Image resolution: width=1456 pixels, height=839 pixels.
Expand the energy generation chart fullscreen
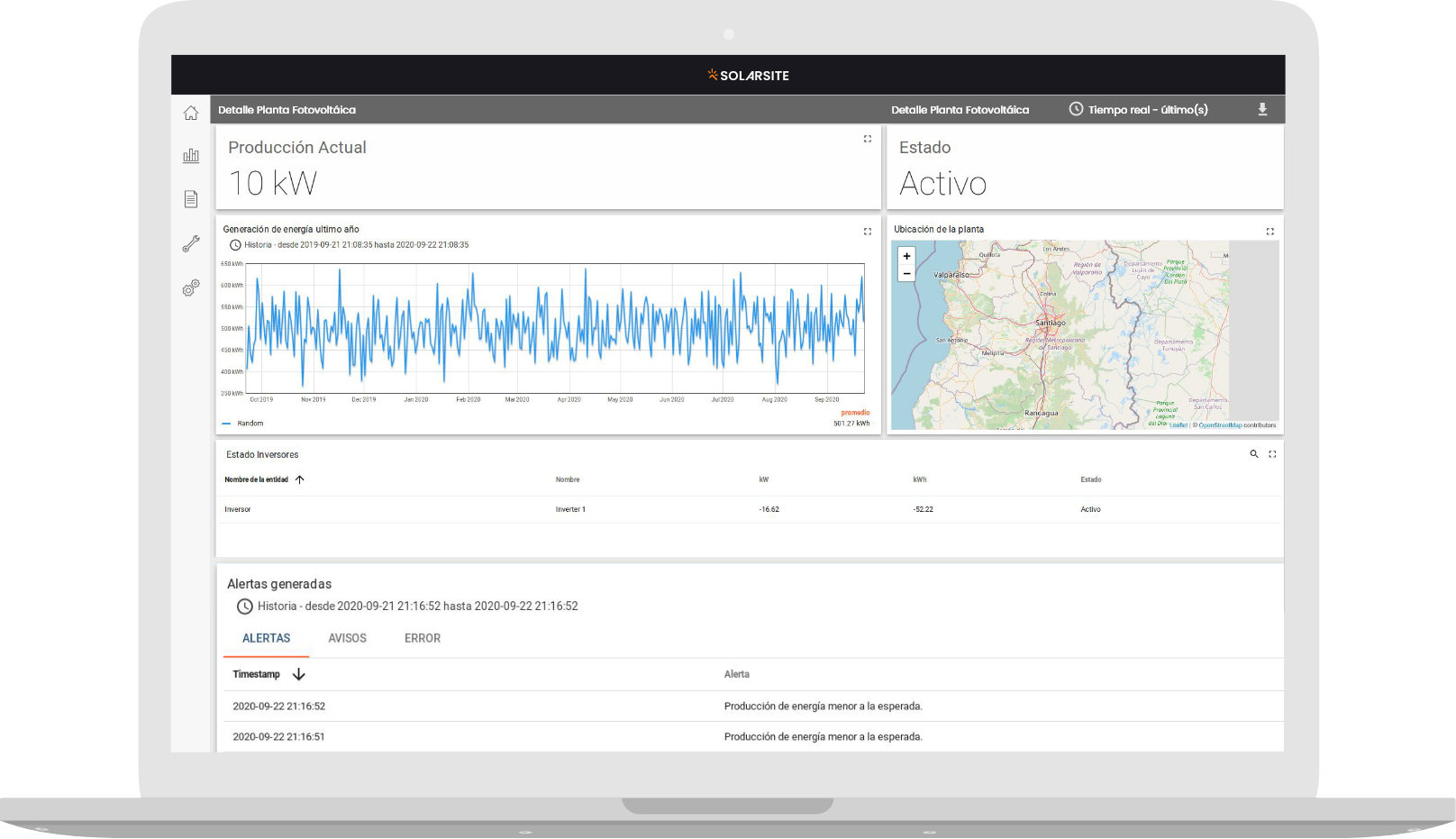pos(867,232)
